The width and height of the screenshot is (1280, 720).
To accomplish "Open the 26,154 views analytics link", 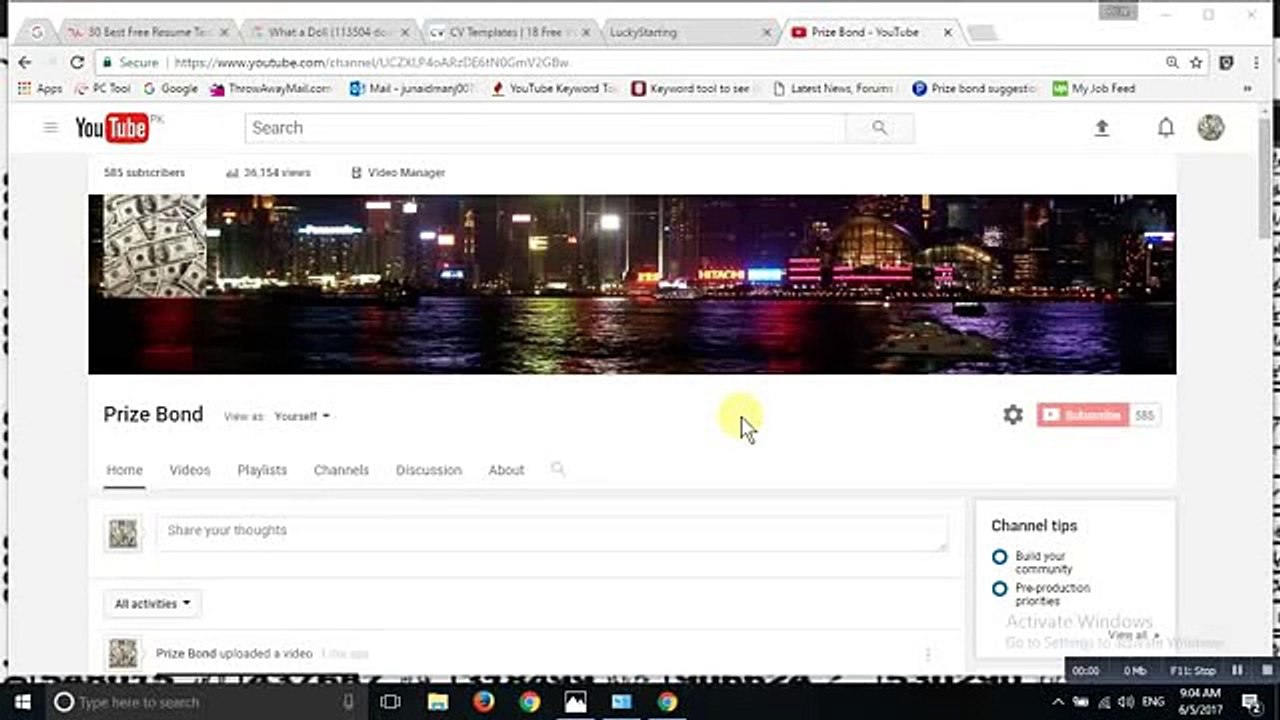I will pos(268,173).
